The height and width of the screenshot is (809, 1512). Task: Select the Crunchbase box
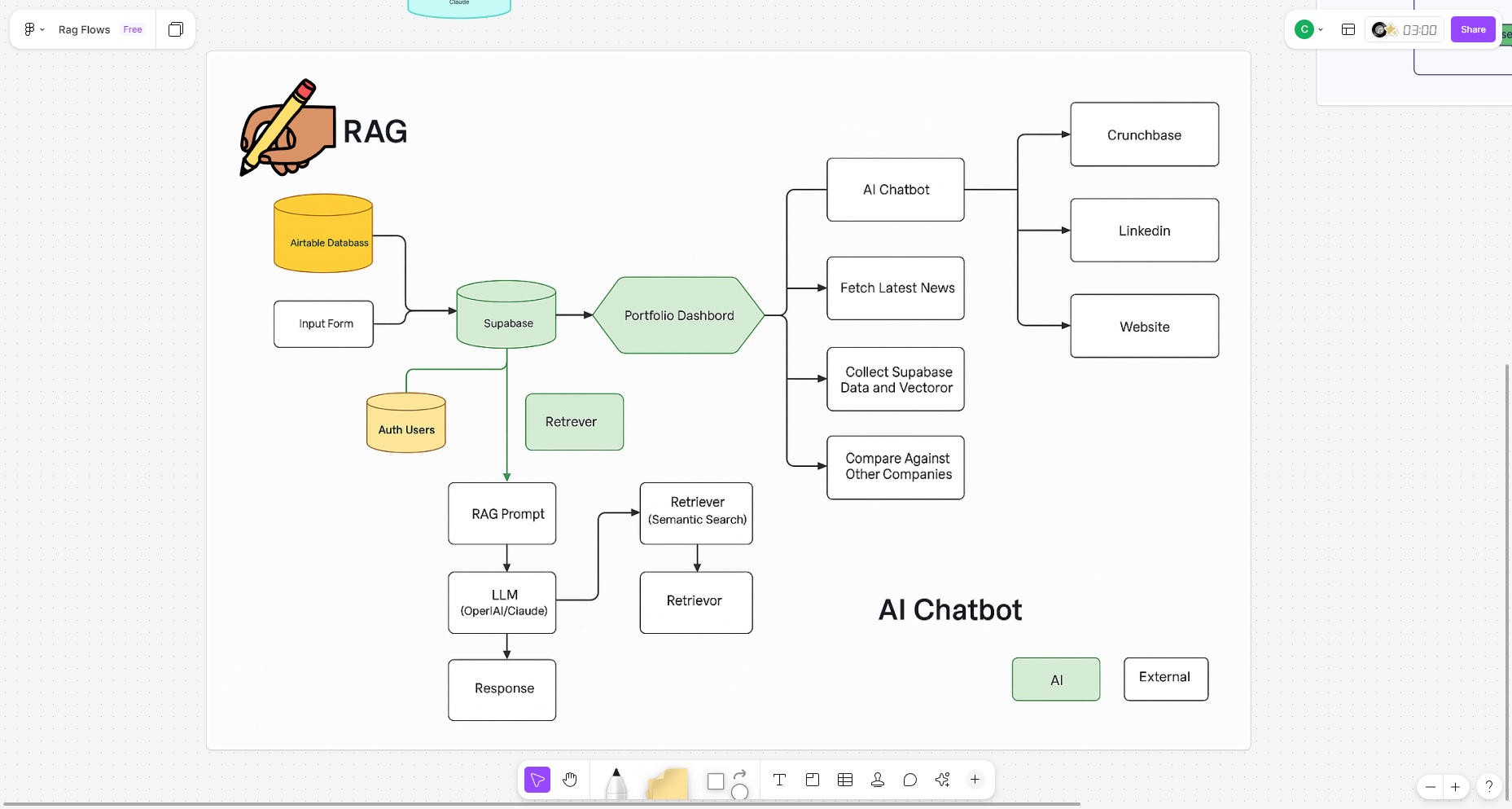[1145, 134]
